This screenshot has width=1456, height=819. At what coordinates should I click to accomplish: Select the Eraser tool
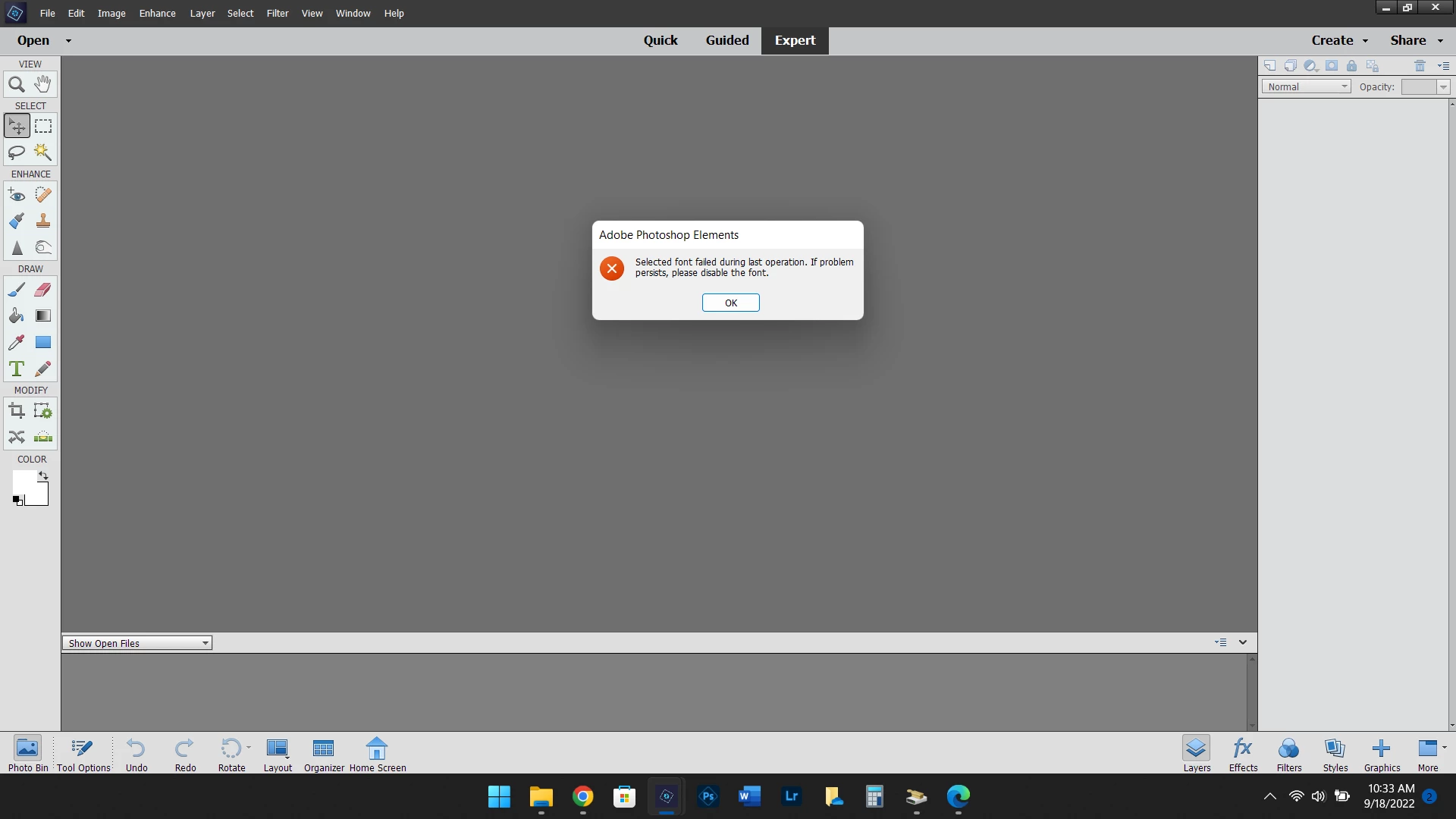point(43,290)
